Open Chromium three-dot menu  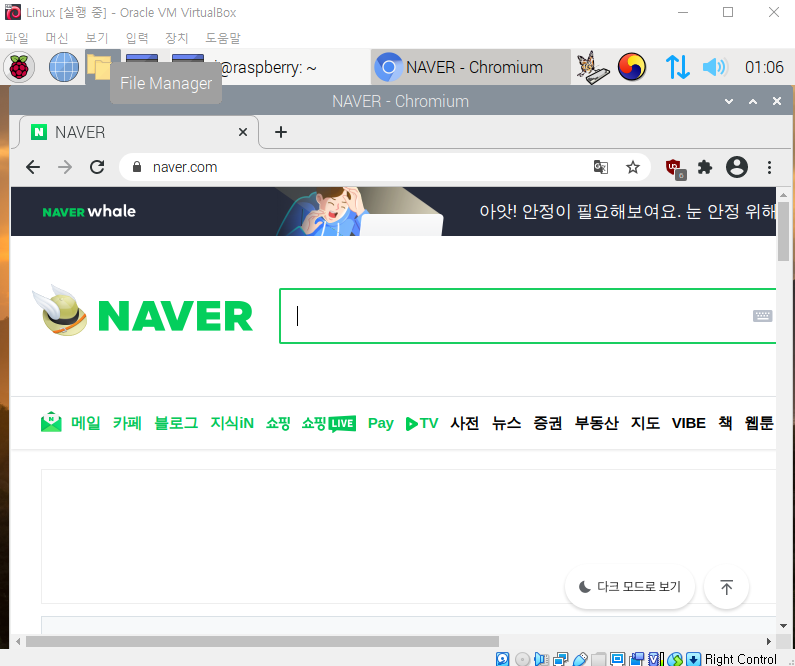click(x=769, y=167)
